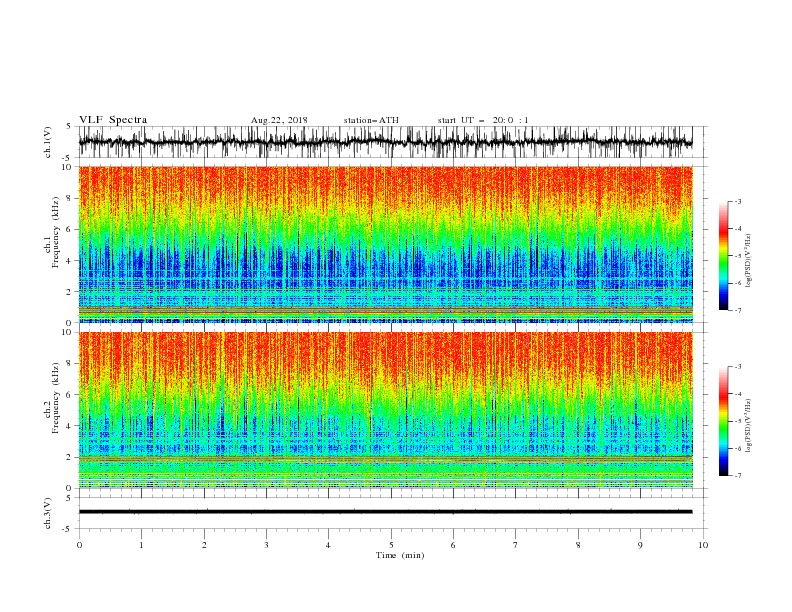Click the ch.1 voltage waveform trace

[385, 142]
